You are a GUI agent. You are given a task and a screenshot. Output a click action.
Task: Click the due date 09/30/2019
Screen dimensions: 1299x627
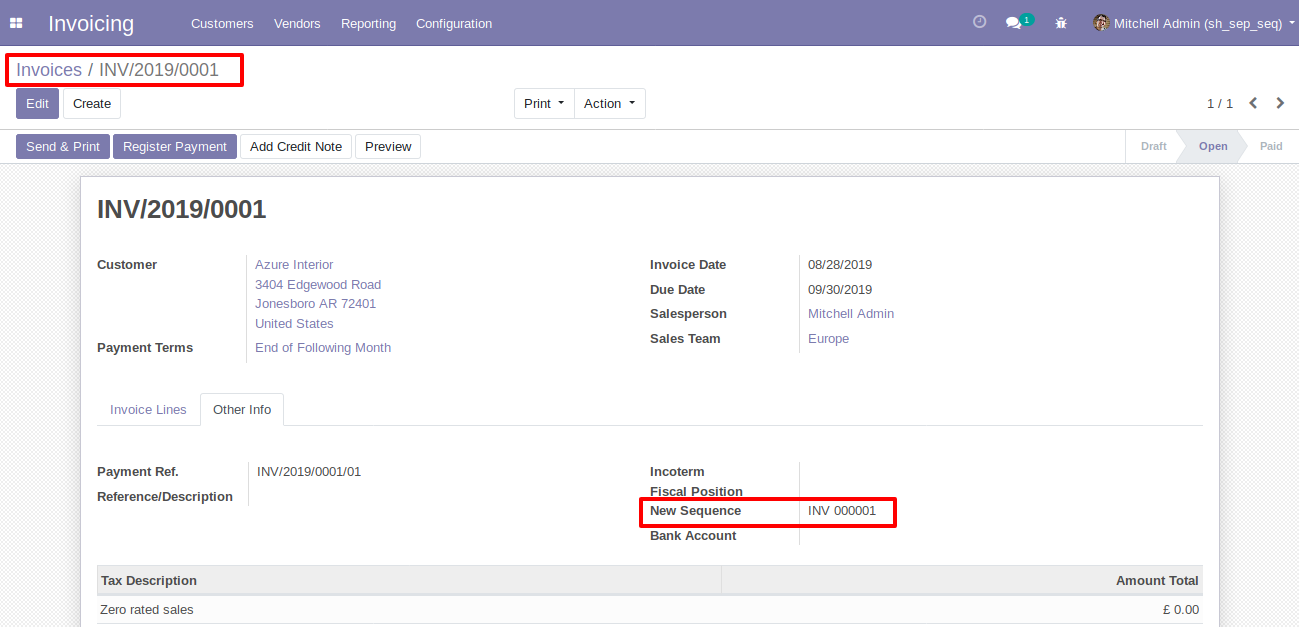coord(840,290)
